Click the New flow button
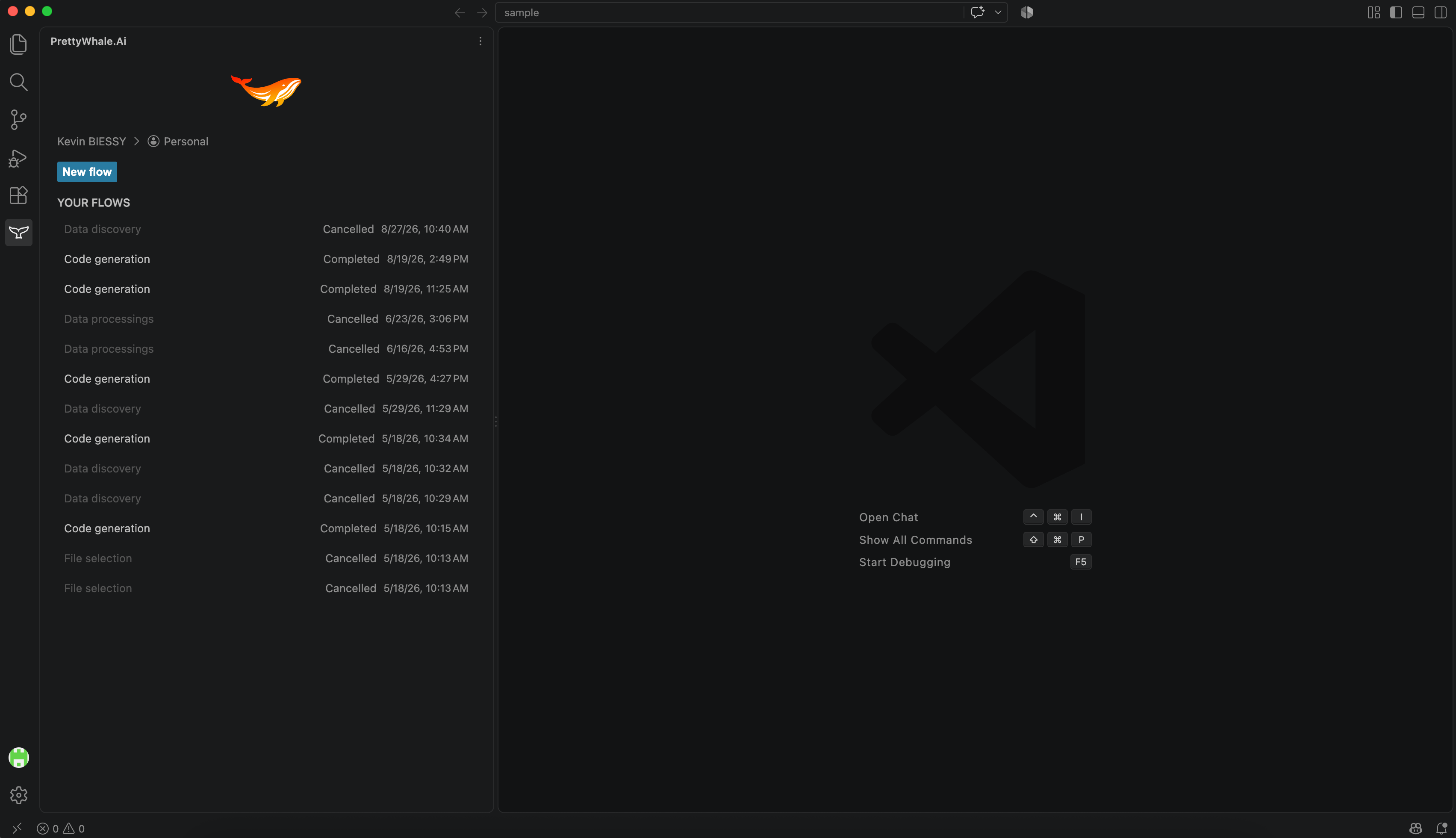This screenshot has width=1456, height=838. click(87, 172)
